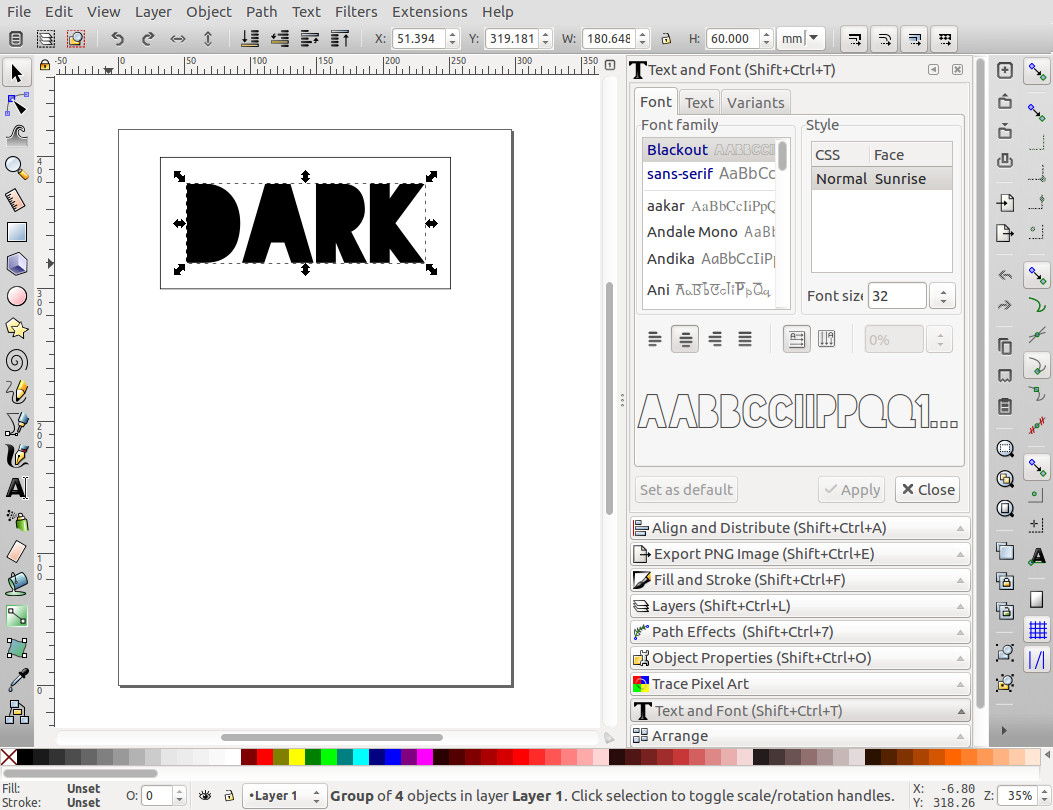This screenshot has width=1053, height=810.
Task: Expand Object Properties panel
Action: (800, 658)
